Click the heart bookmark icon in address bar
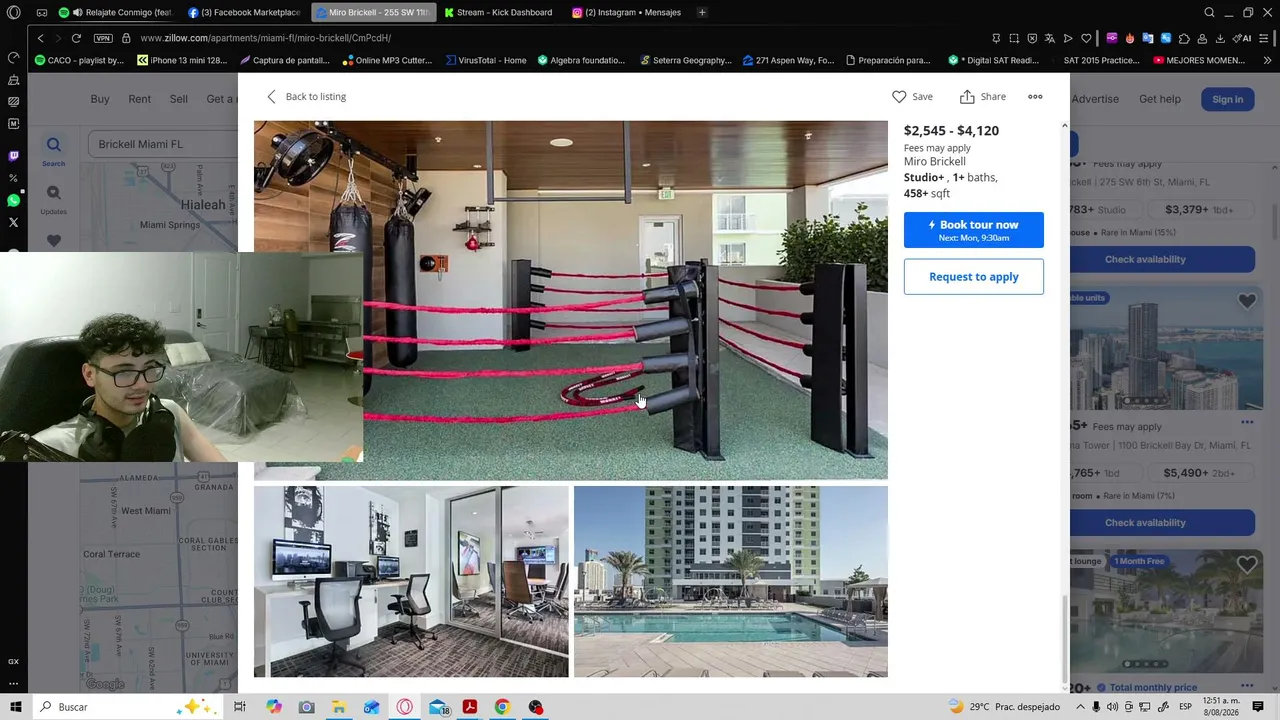 [x=1086, y=38]
